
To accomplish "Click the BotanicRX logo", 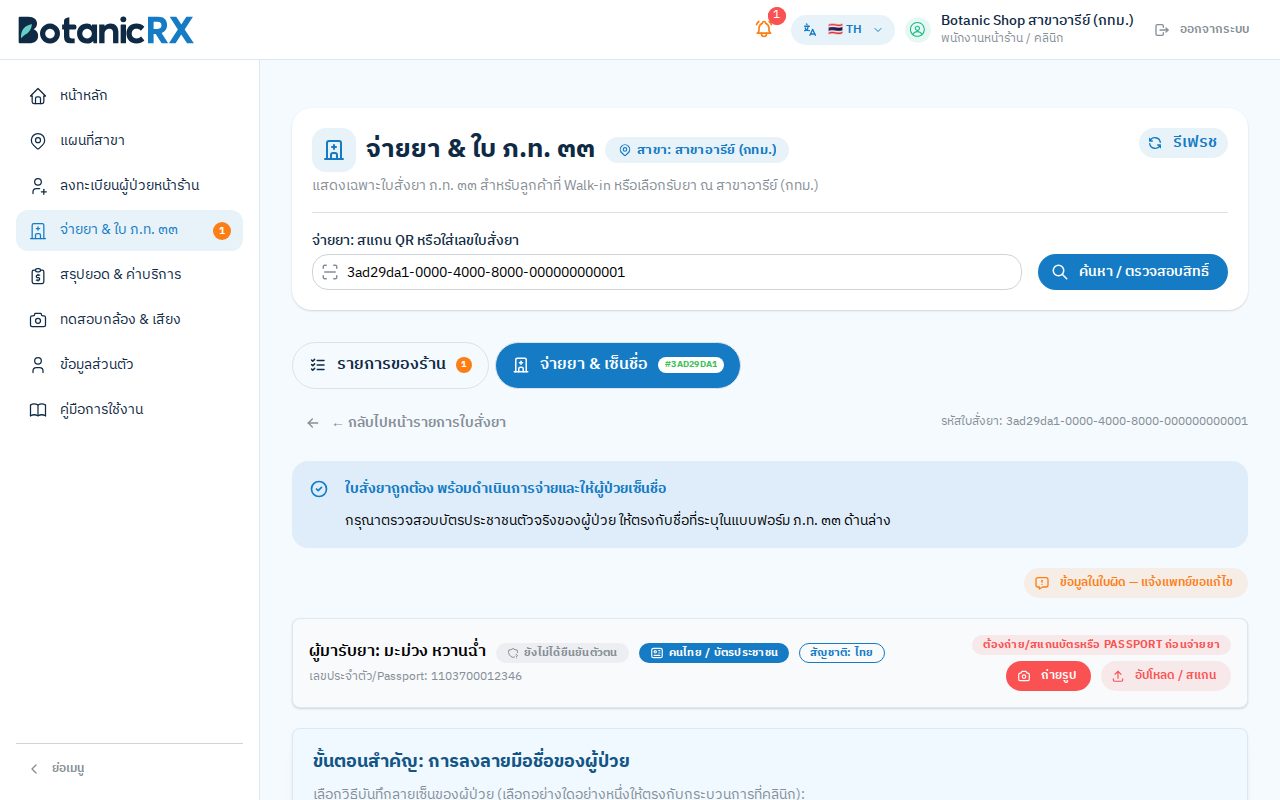I will coord(106,30).
